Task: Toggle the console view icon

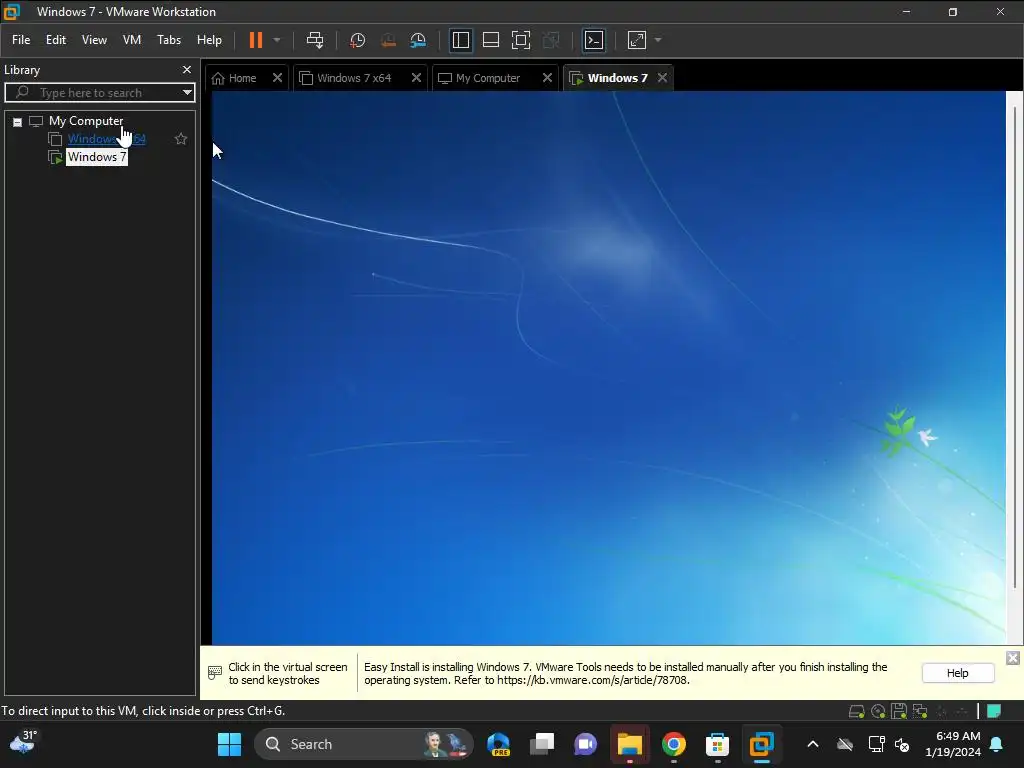Action: pyautogui.click(x=594, y=40)
